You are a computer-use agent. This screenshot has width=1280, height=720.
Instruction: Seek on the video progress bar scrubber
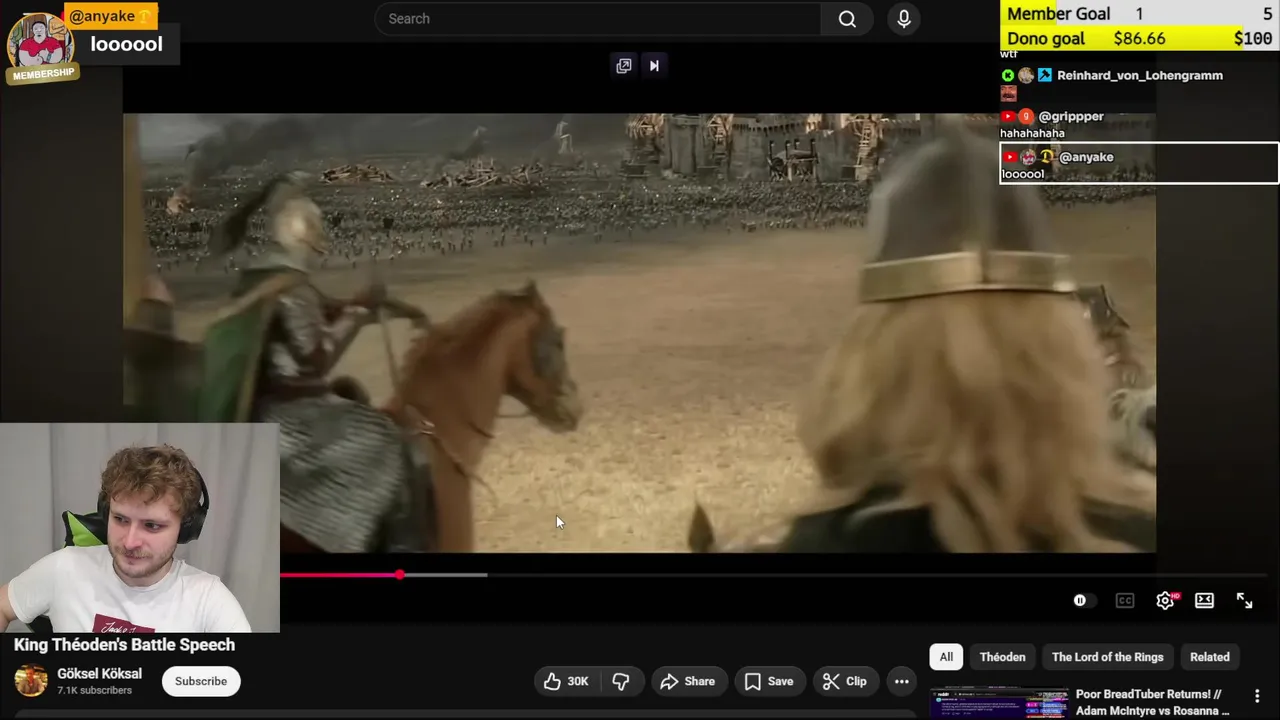[400, 575]
